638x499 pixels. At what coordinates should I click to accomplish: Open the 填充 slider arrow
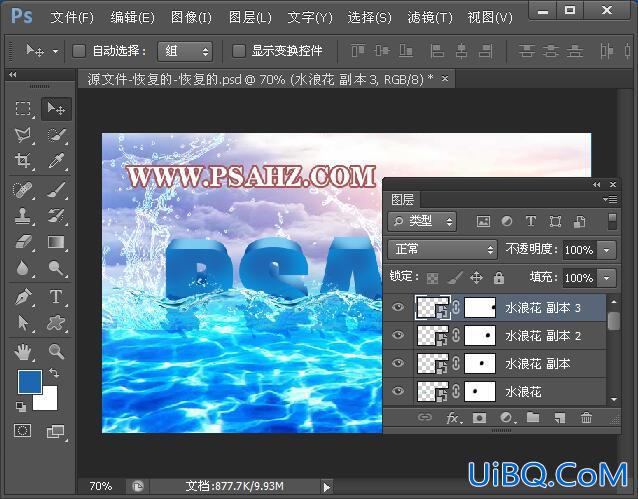point(607,278)
